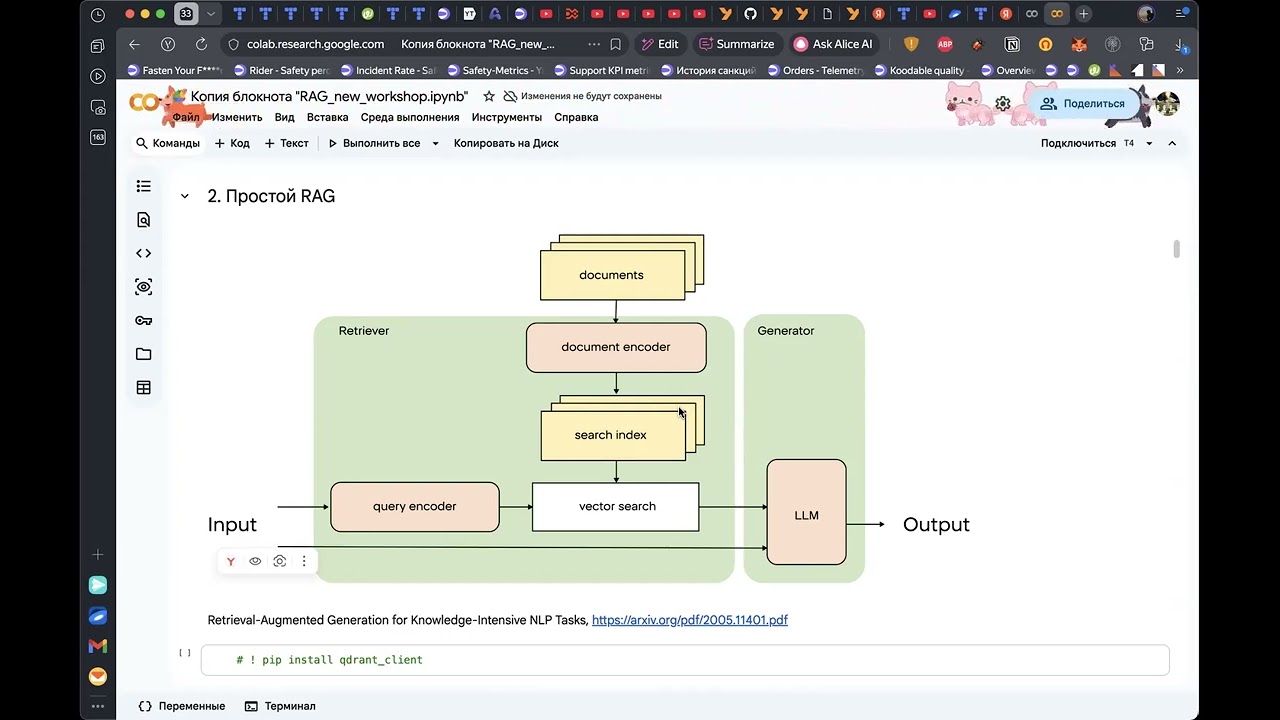1280x720 pixels.
Task: Collapse the '2. Простой RAG' section
Action: click(x=184, y=196)
